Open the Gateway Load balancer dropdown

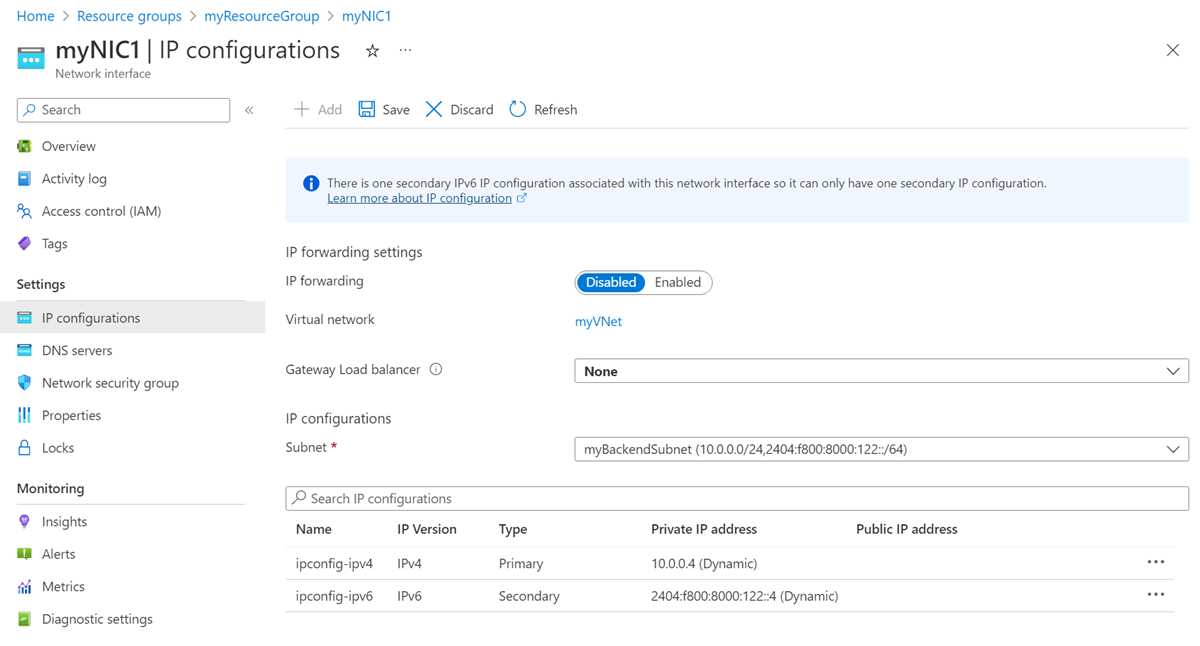[1174, 371]
